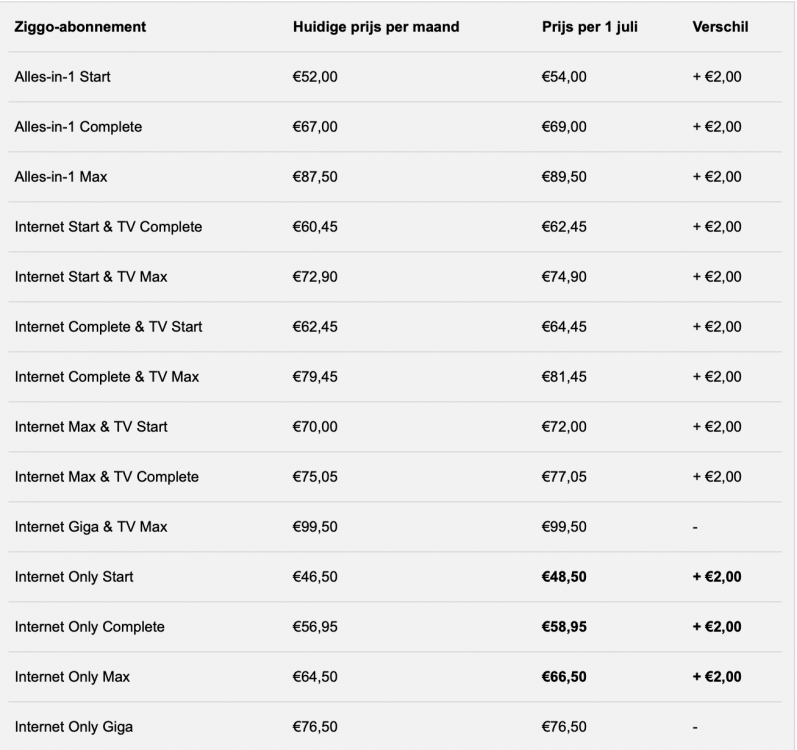
Task: Select the Internet Only Giga row label
Action: click(74, 727)
